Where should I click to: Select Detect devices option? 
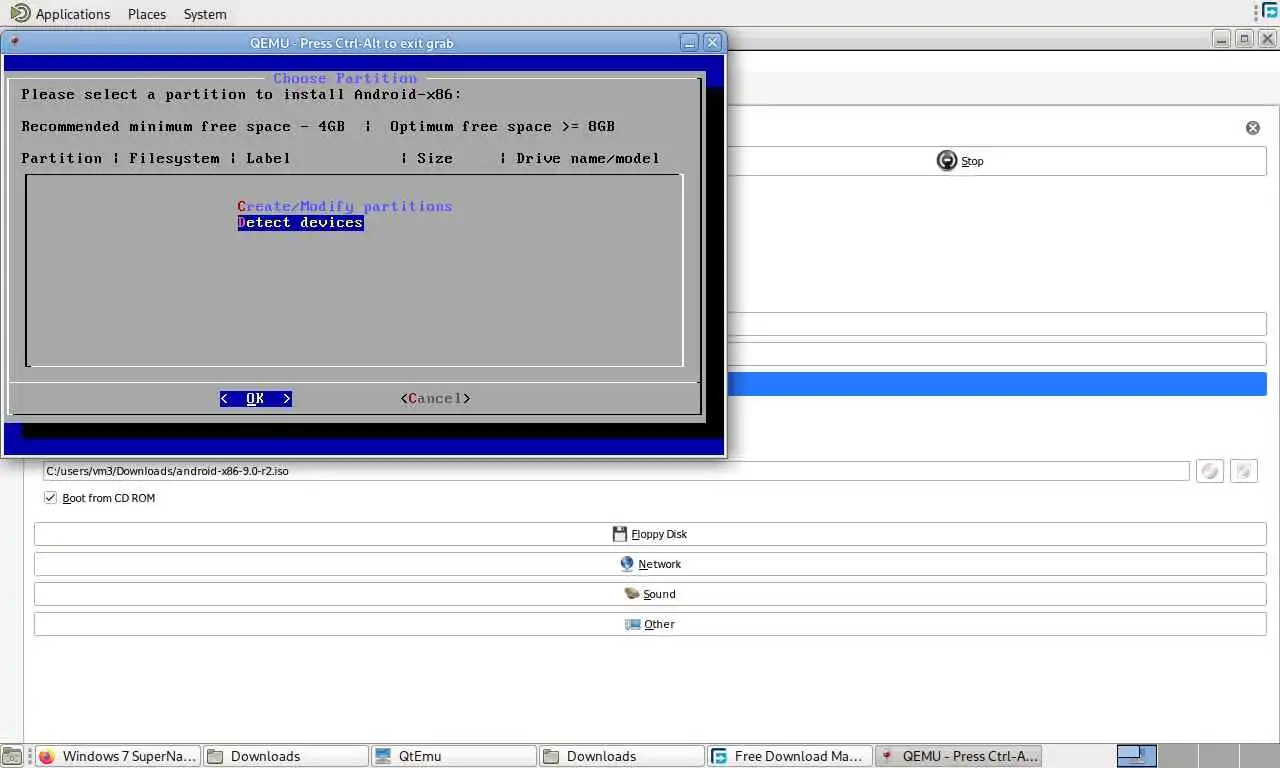pos(300,222)
